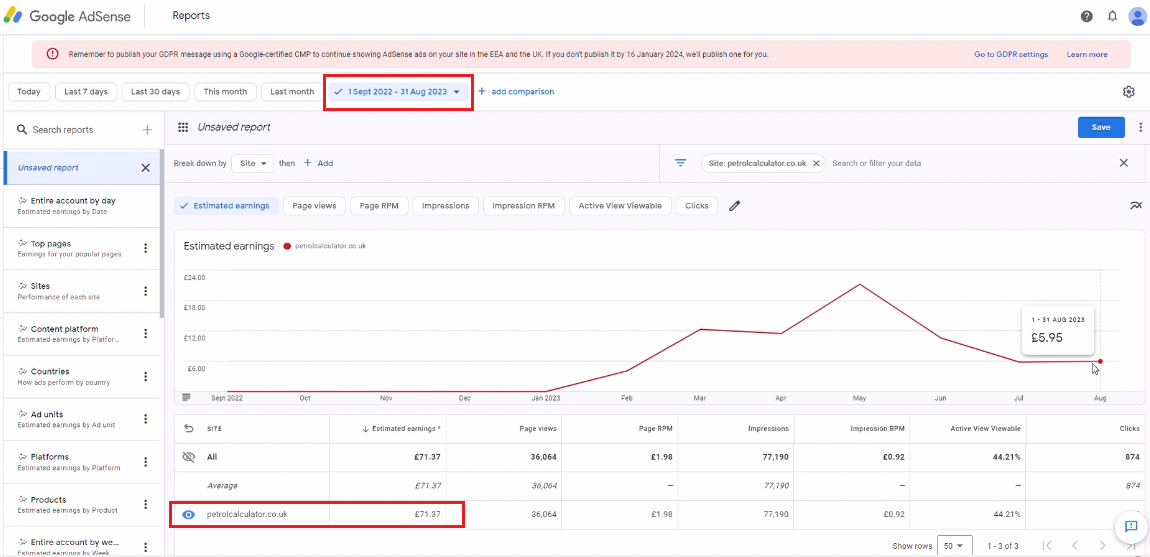
Task: Toggle the Impressions metric chip
Action: coord(446,206)
